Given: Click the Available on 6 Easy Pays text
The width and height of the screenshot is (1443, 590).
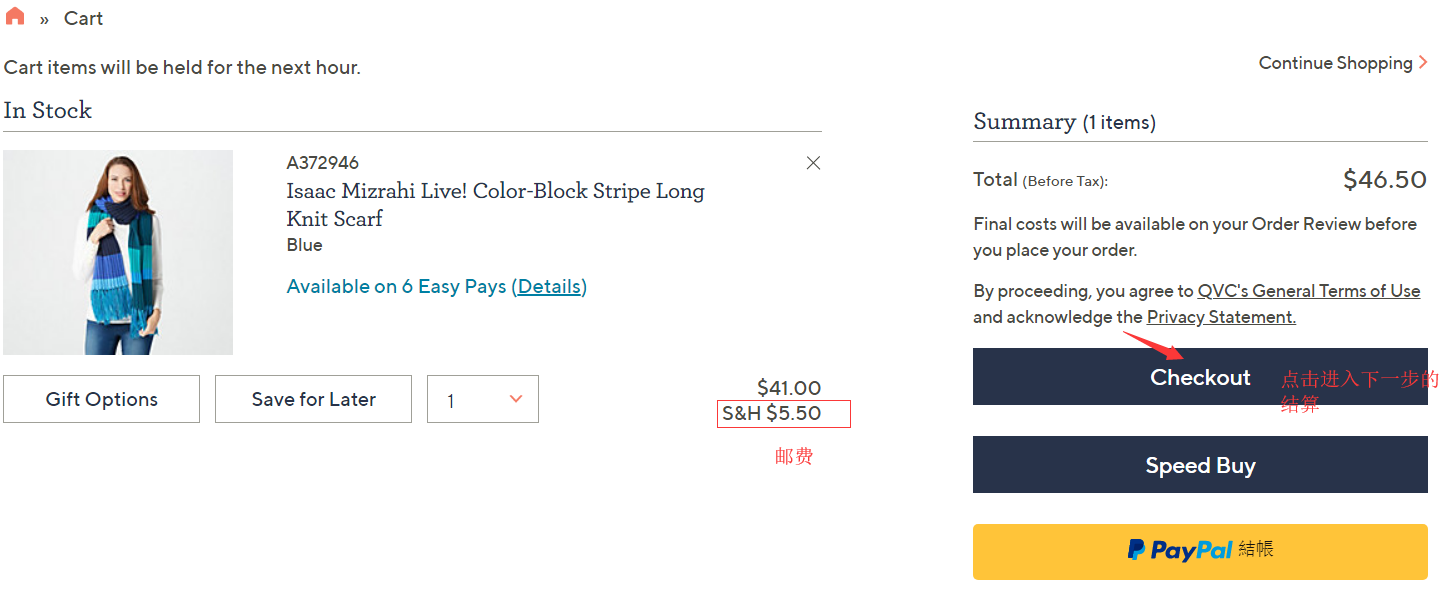Looking at the screenshot, I should pos(396,287).
